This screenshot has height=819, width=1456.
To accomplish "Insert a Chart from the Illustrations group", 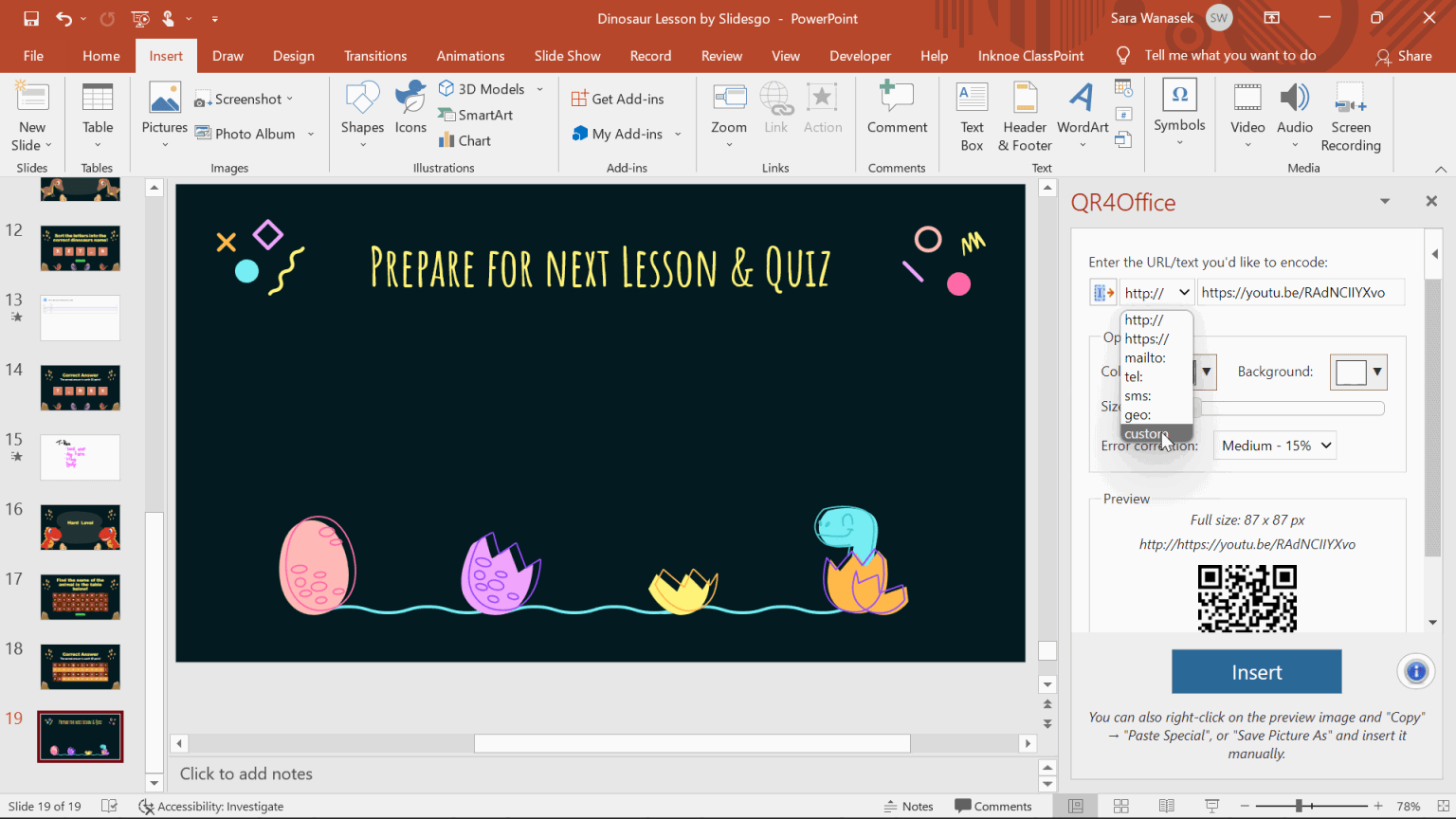I will point(464,140).
